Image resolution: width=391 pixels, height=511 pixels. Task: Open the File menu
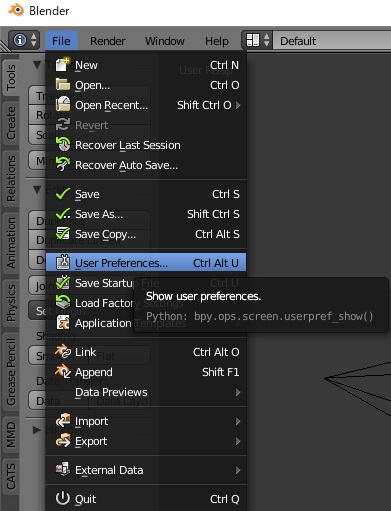pyautogui.click(x=61, y=41)
